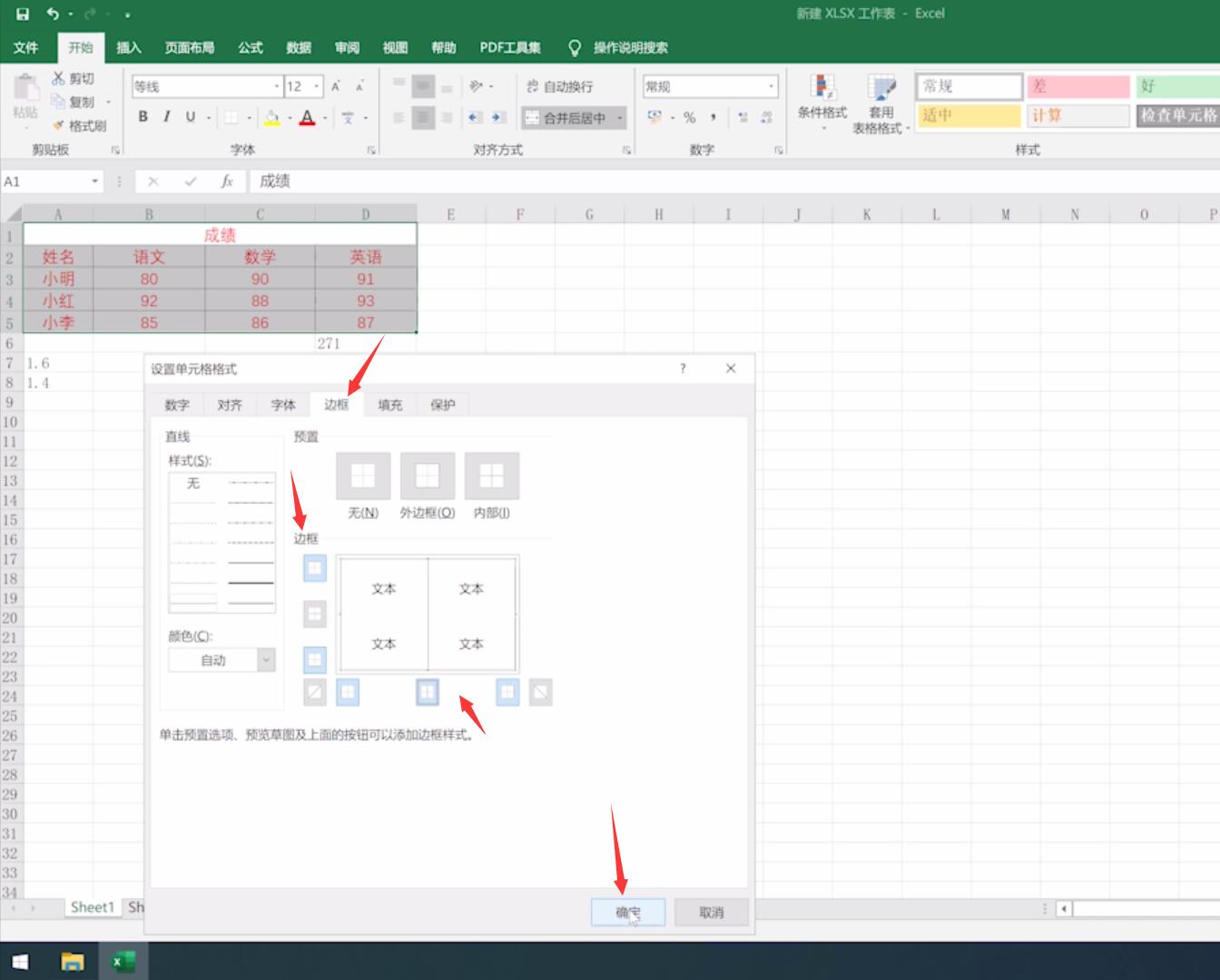This screenshot has width=1220, height=980.
Task: Click the Cut (剪切) scissors command
Action: pyautogui.click(x=73, y=79)
